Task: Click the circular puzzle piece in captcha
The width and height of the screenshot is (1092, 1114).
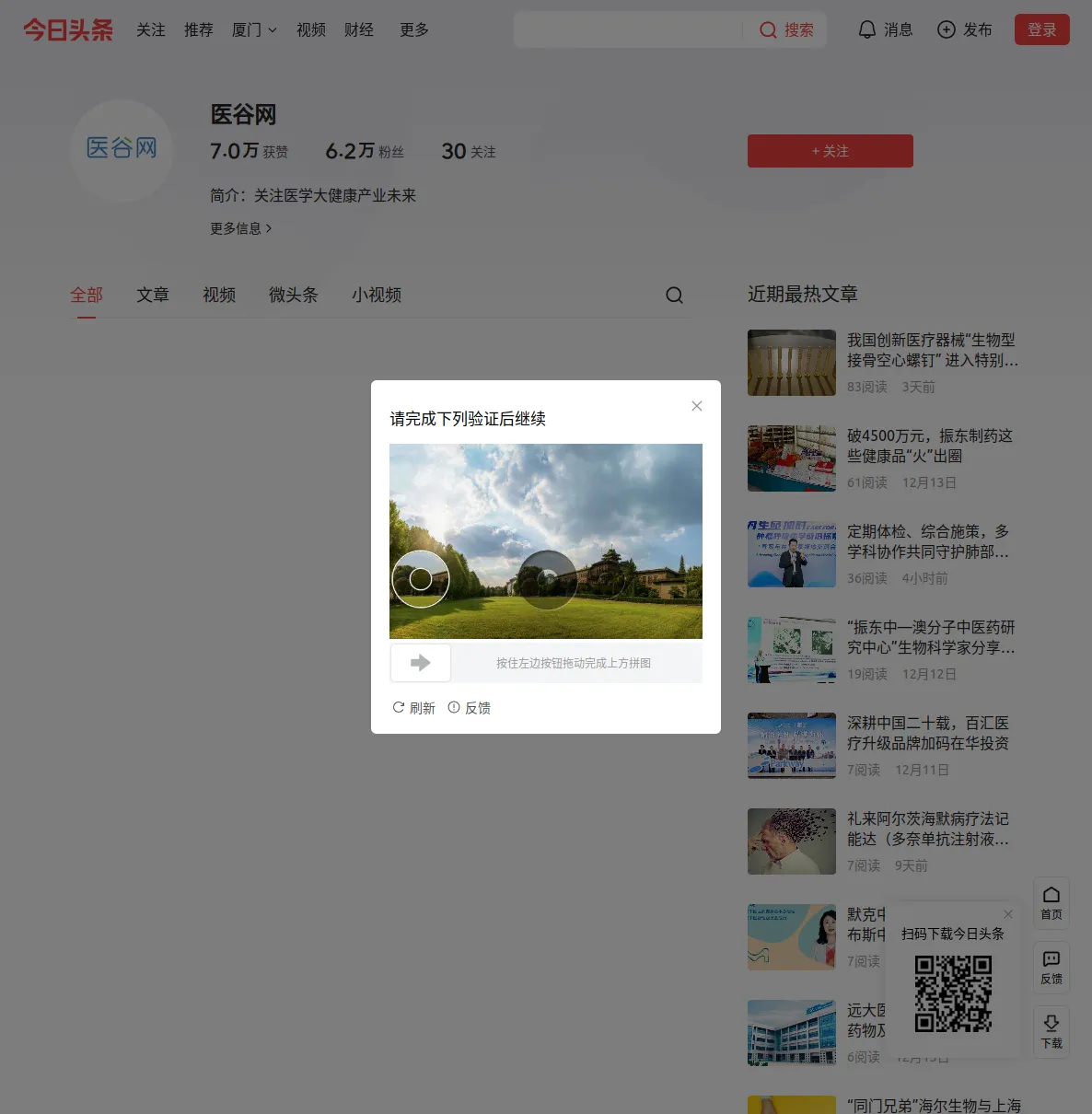Action: tap(421, 579)
